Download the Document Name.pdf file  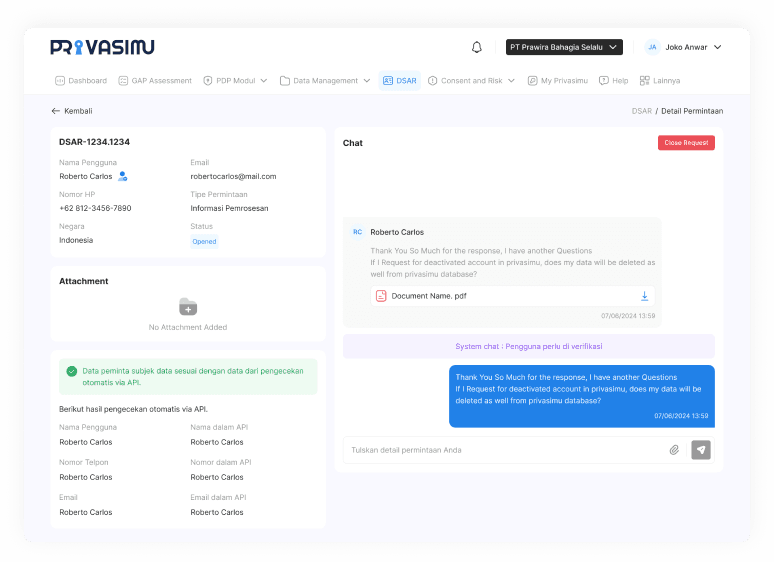pos(645,296)
